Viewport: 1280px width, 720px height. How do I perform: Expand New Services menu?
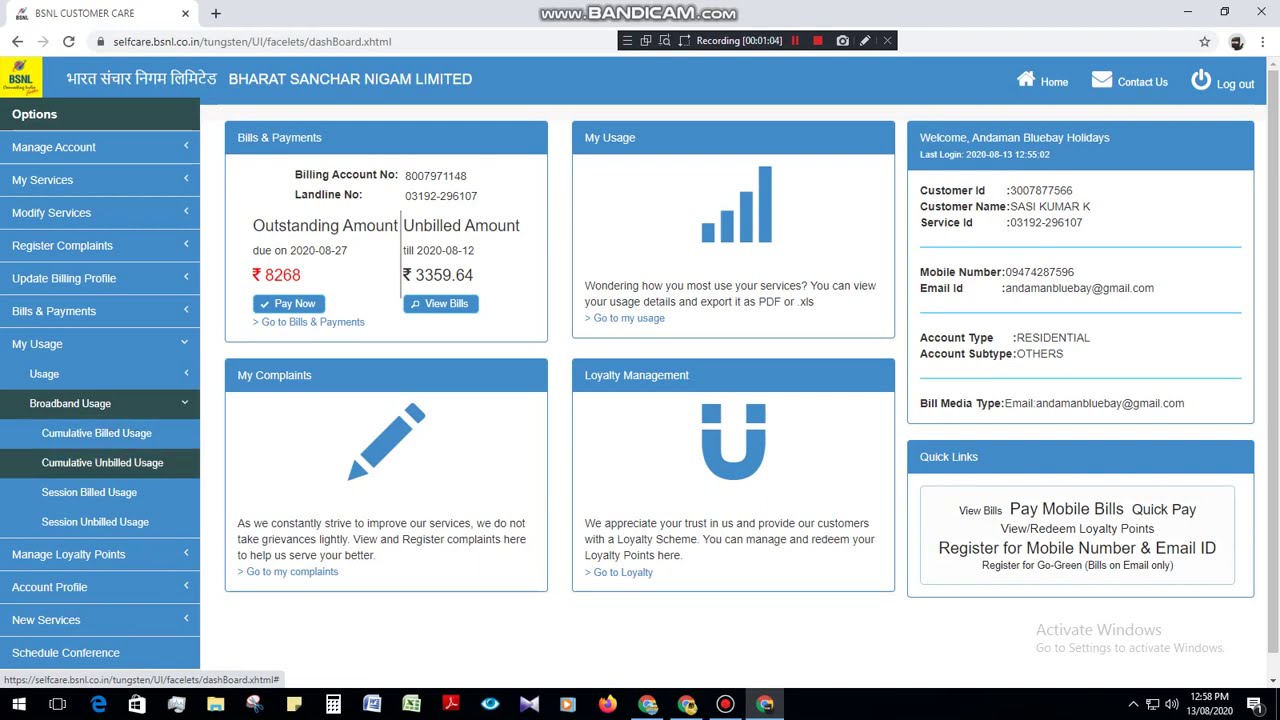[100, 620]
